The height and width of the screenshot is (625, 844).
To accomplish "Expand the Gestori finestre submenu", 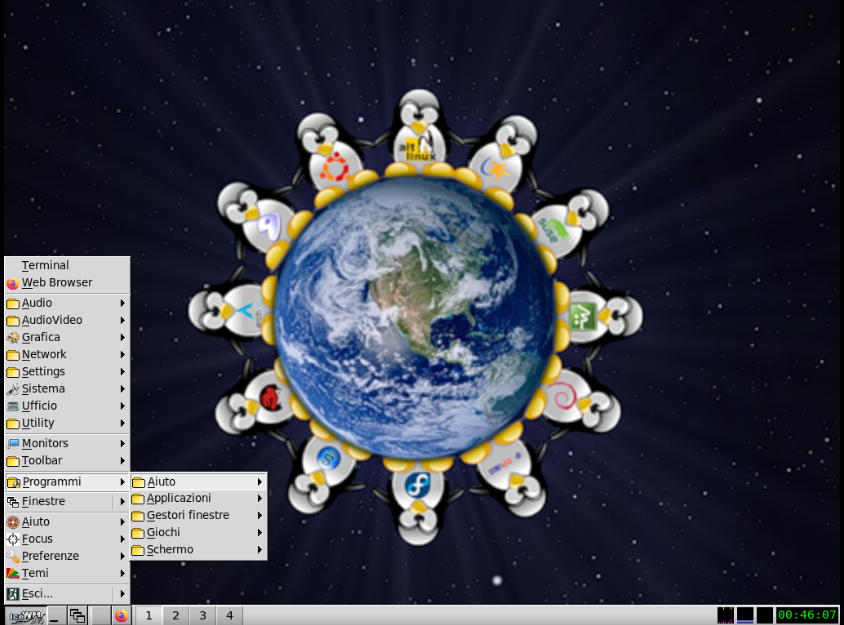I will tap(188, 516).
